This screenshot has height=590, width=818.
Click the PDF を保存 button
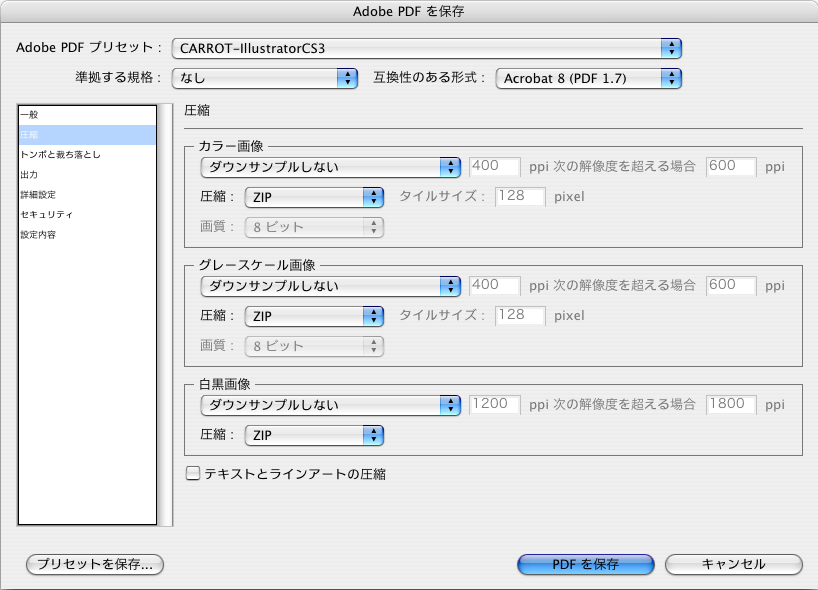click(x=585, y=564)
